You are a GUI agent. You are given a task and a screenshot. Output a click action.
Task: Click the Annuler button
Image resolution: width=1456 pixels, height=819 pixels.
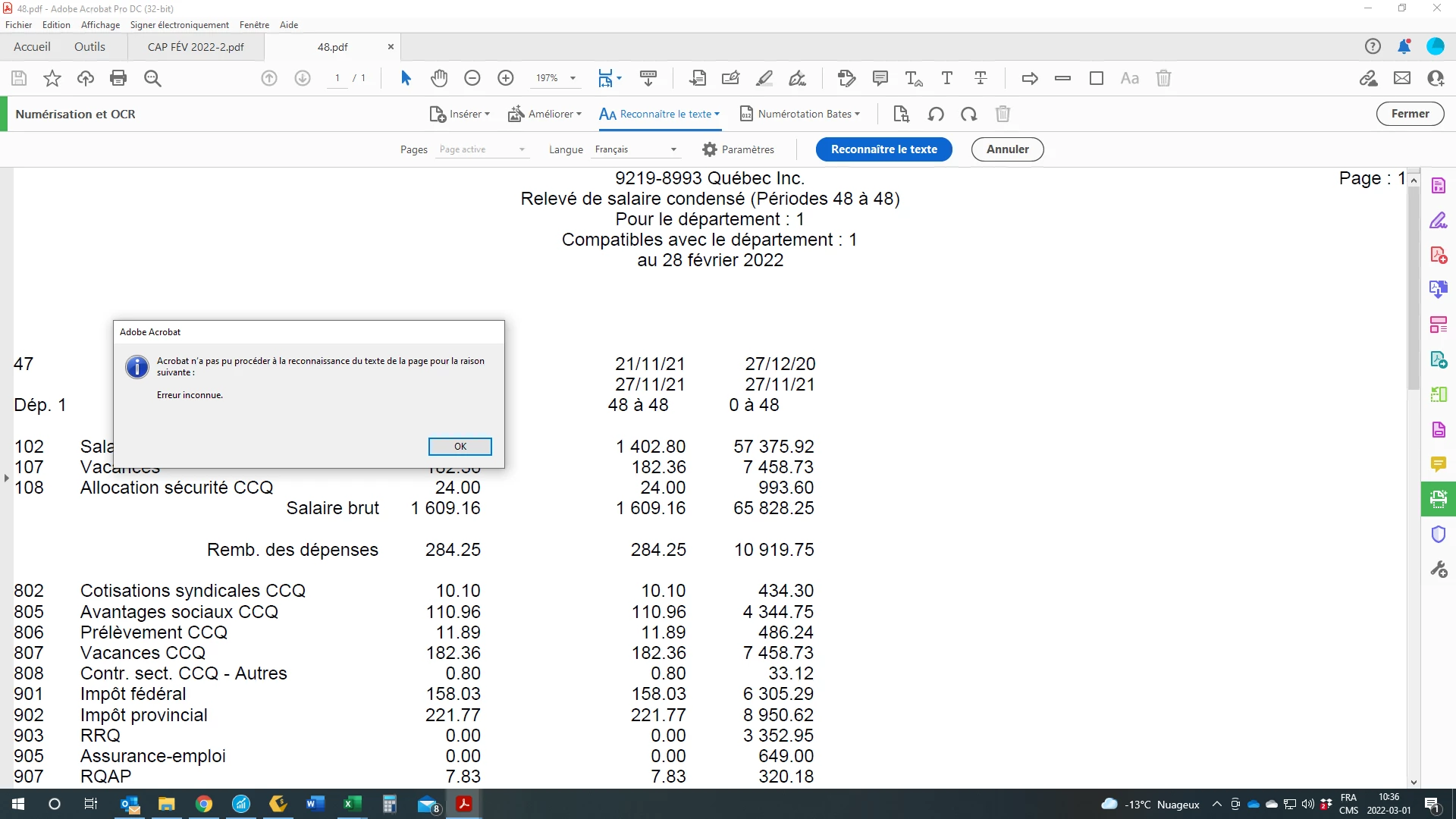1007,149
